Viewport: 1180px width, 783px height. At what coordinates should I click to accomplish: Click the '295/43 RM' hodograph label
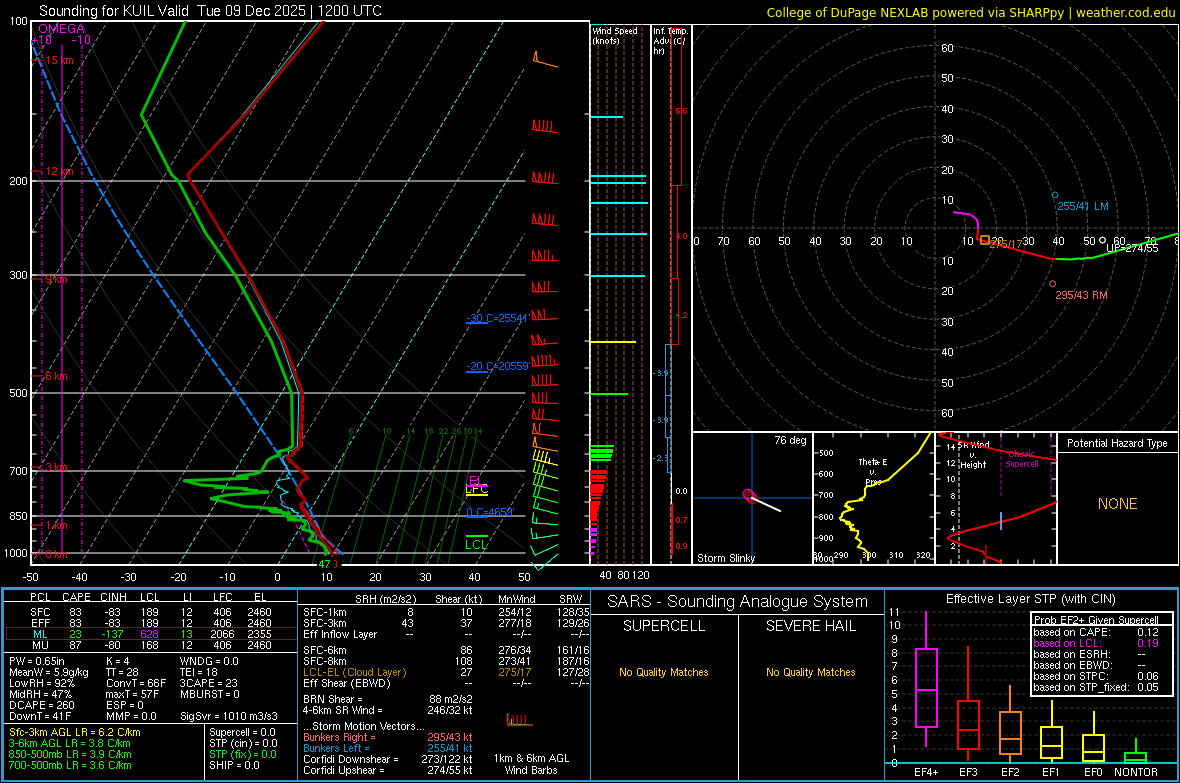pos(1081,295)
